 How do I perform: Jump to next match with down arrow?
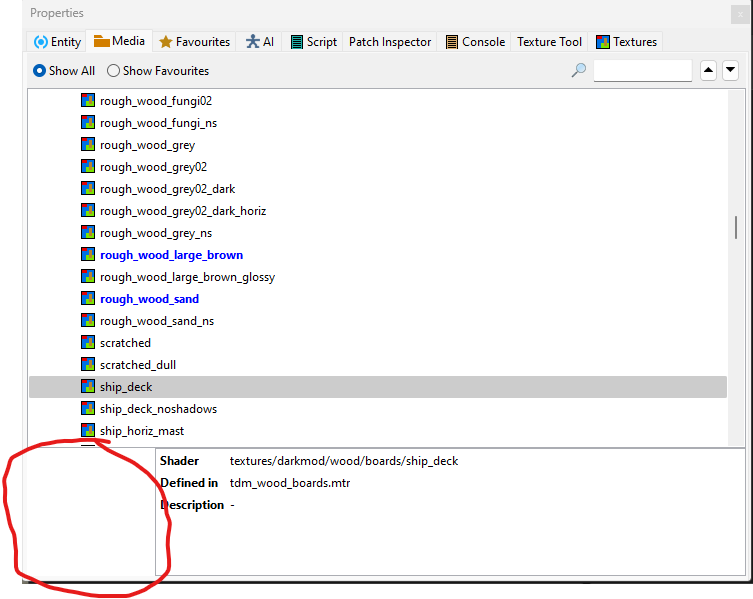730,71
